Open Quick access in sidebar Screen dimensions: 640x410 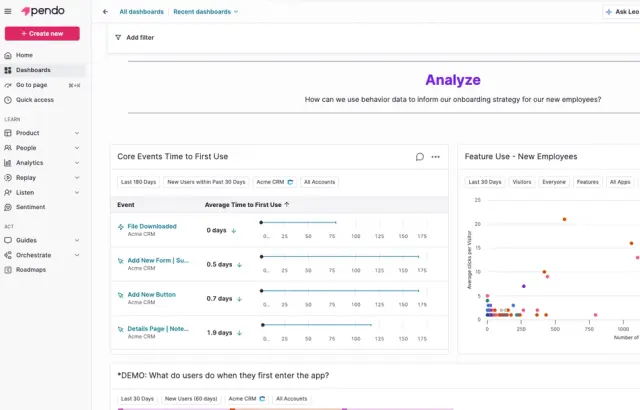[43, 100]
